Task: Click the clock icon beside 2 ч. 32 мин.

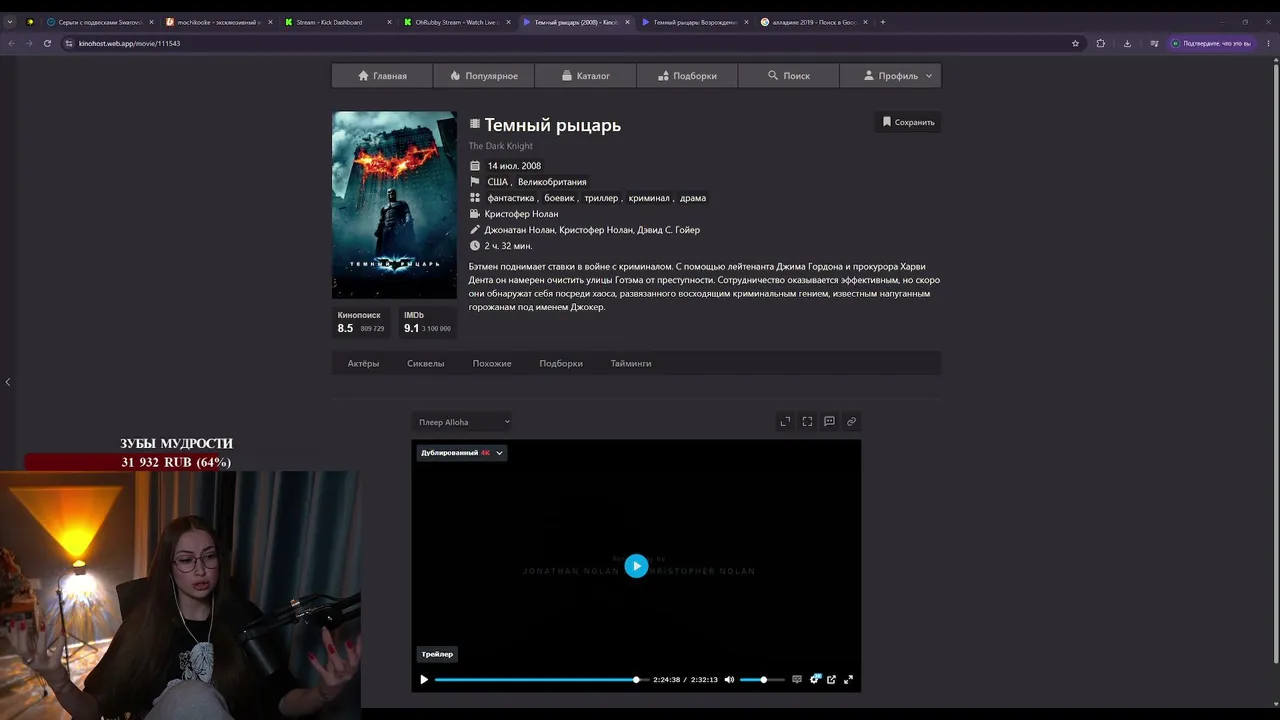Action: [475, 246]
